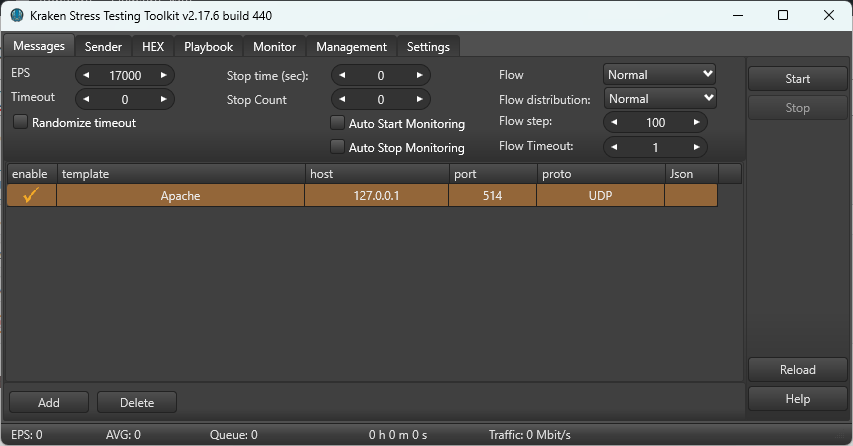Screen dimensions: 853x446
Task: Decrease Stop Count with left arrow
Action: [342, 99]
